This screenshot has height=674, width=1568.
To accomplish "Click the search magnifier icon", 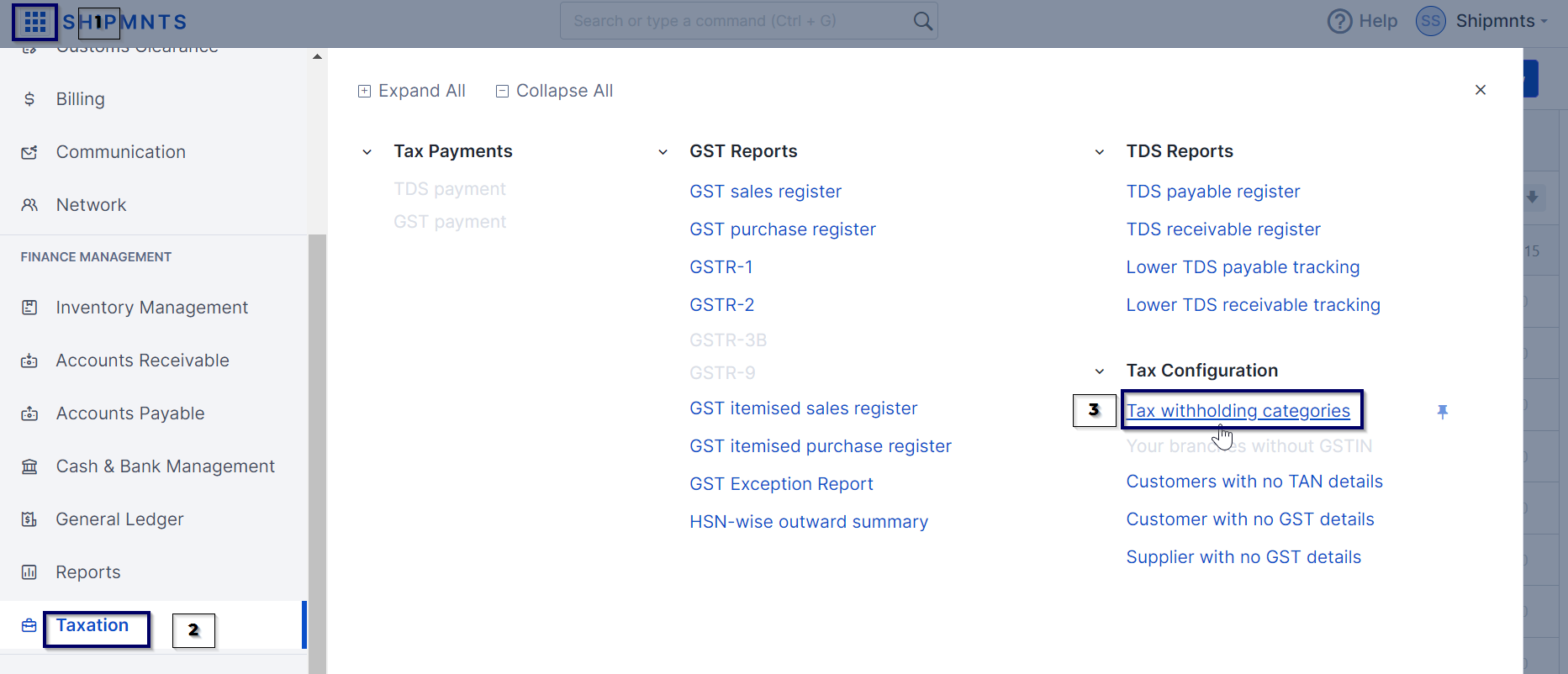I will [922, 21].
